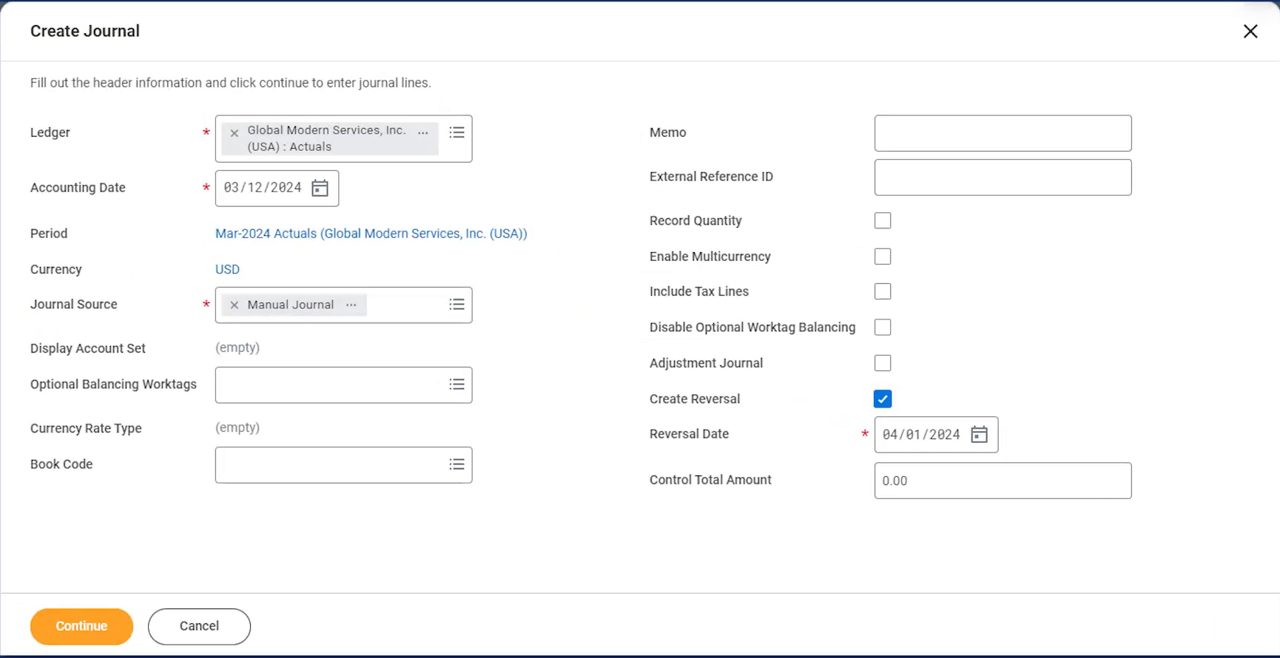Image resolution: width=1280 pixels, height=658 pixels.
Task: Click the Display Account Set (empty) value
Action: tap(238, 348)
